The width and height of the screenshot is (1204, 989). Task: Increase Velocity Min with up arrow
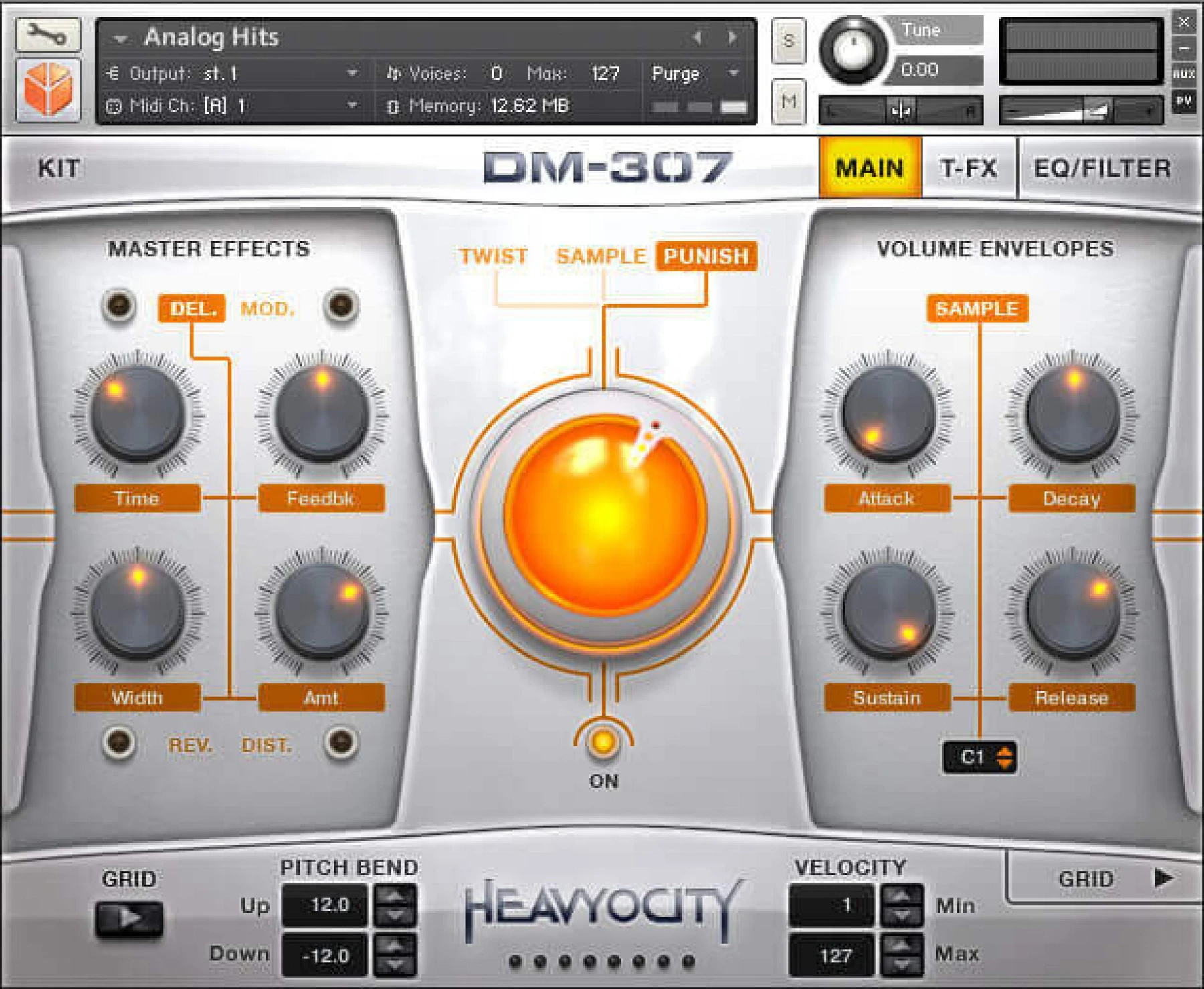[x=902, y=895]
